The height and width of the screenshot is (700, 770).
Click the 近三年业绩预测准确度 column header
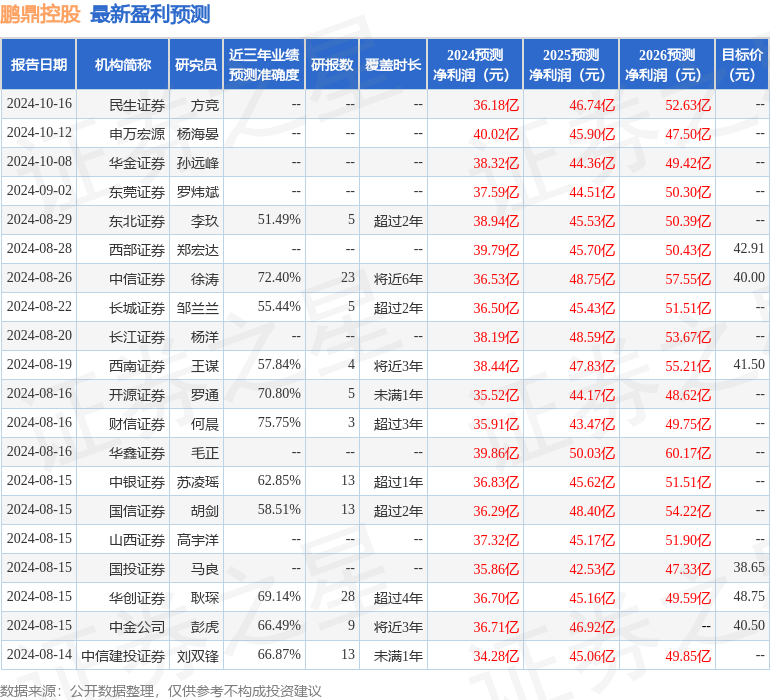pos(264,64)
